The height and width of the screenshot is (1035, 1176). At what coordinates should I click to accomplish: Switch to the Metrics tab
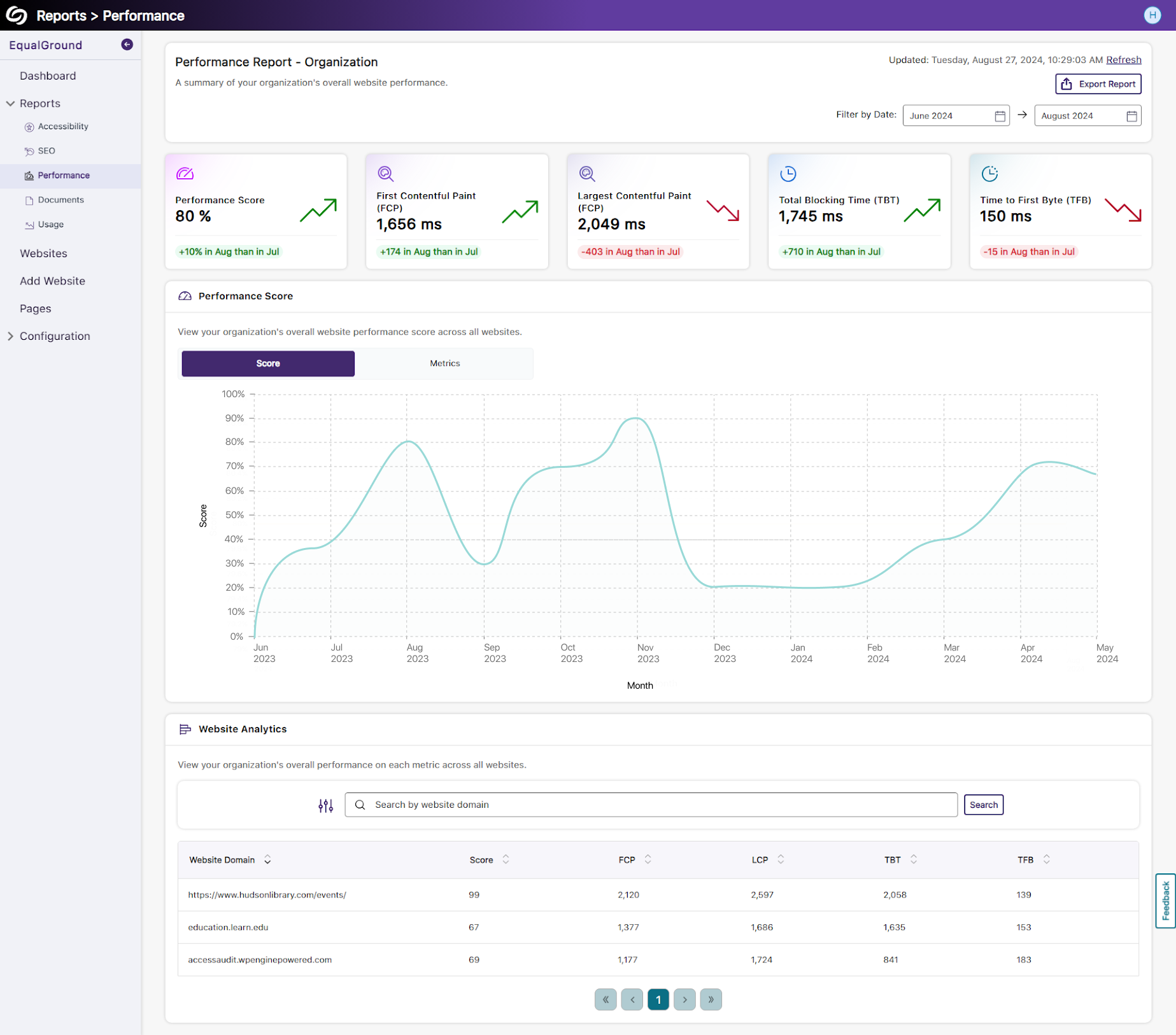[x=444, y=363]
